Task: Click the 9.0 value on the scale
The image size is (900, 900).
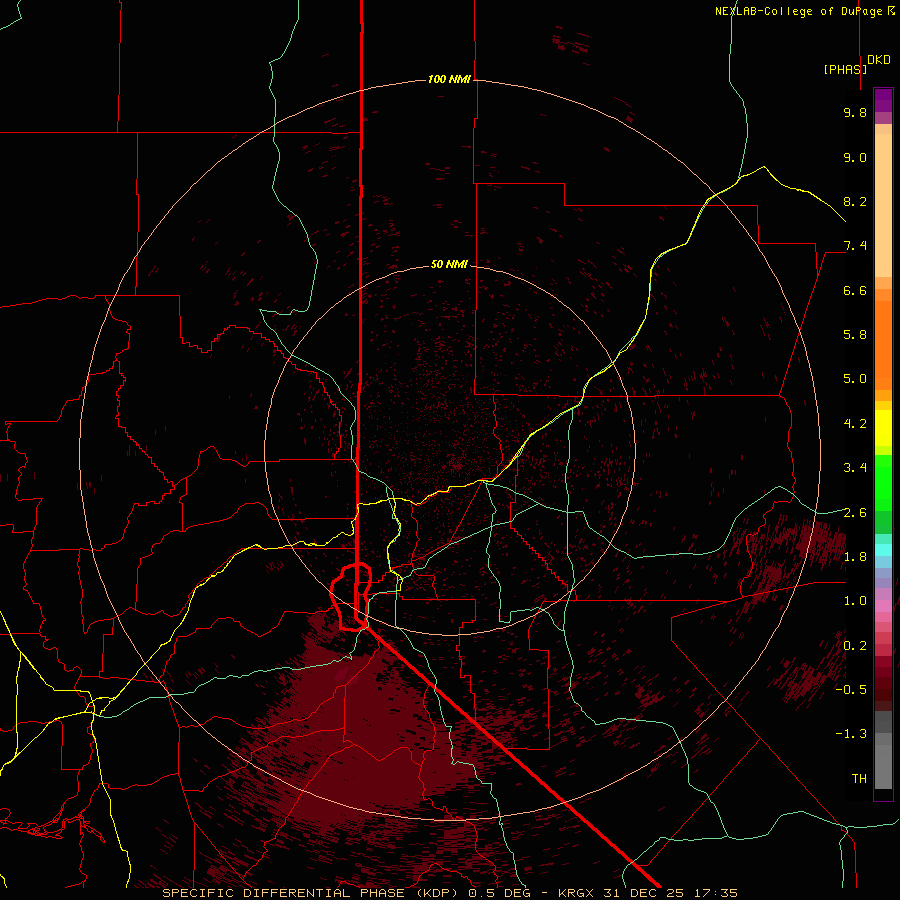Action: pos(855,157)
